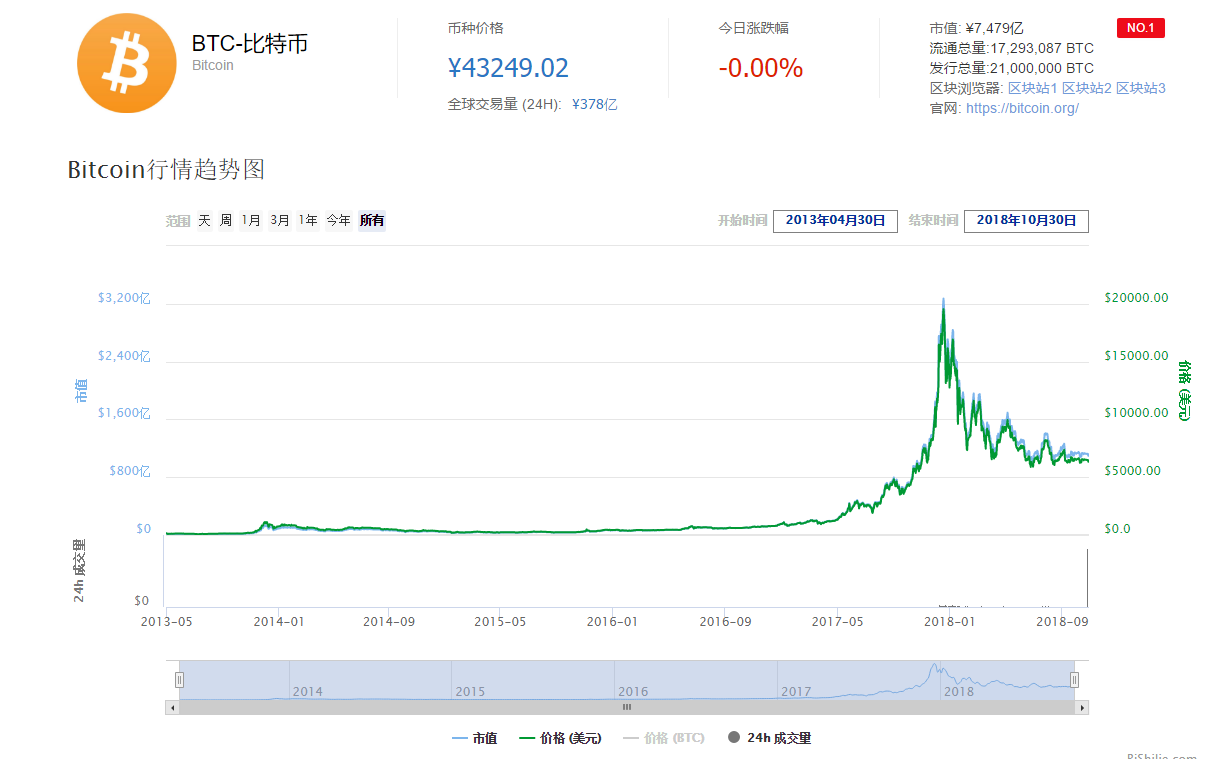The width and height of the screenshot is (1210, 759).
Task: Toggle the 价格 (BTC) series in legend
Action: point(664,738)
